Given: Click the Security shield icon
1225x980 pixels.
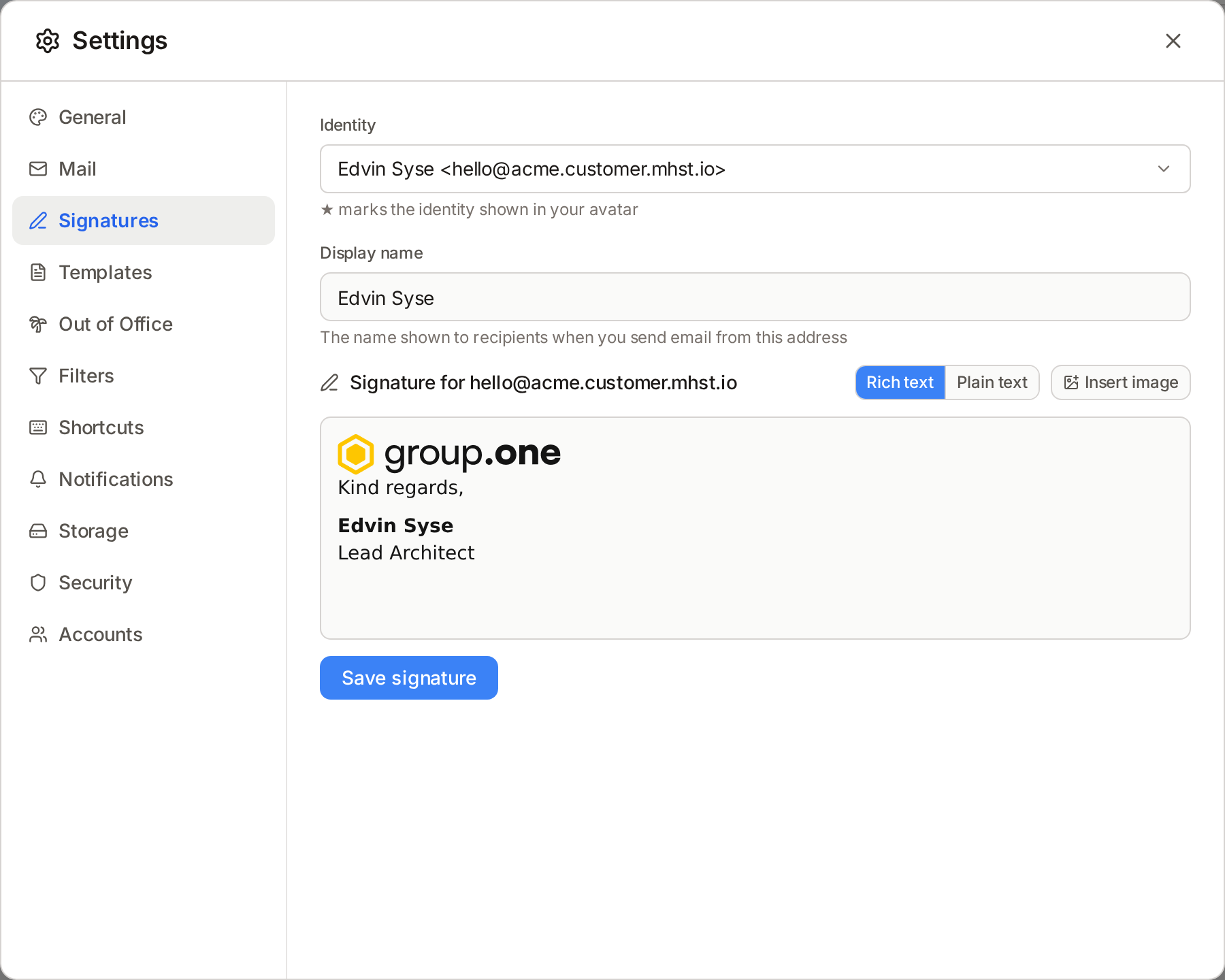Looking at the screenshot, I should pos(38,583).
